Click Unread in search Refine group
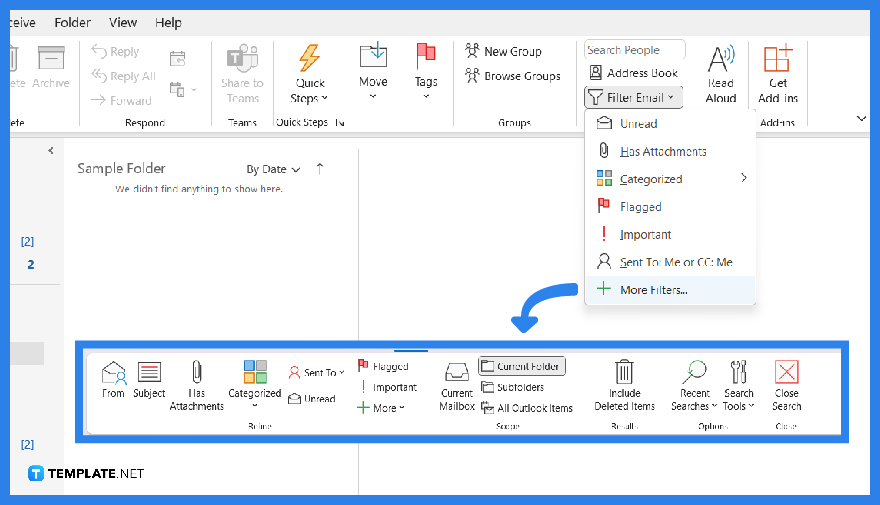The width and height of the screenshot is (880, 505). (x=312, y=398)
